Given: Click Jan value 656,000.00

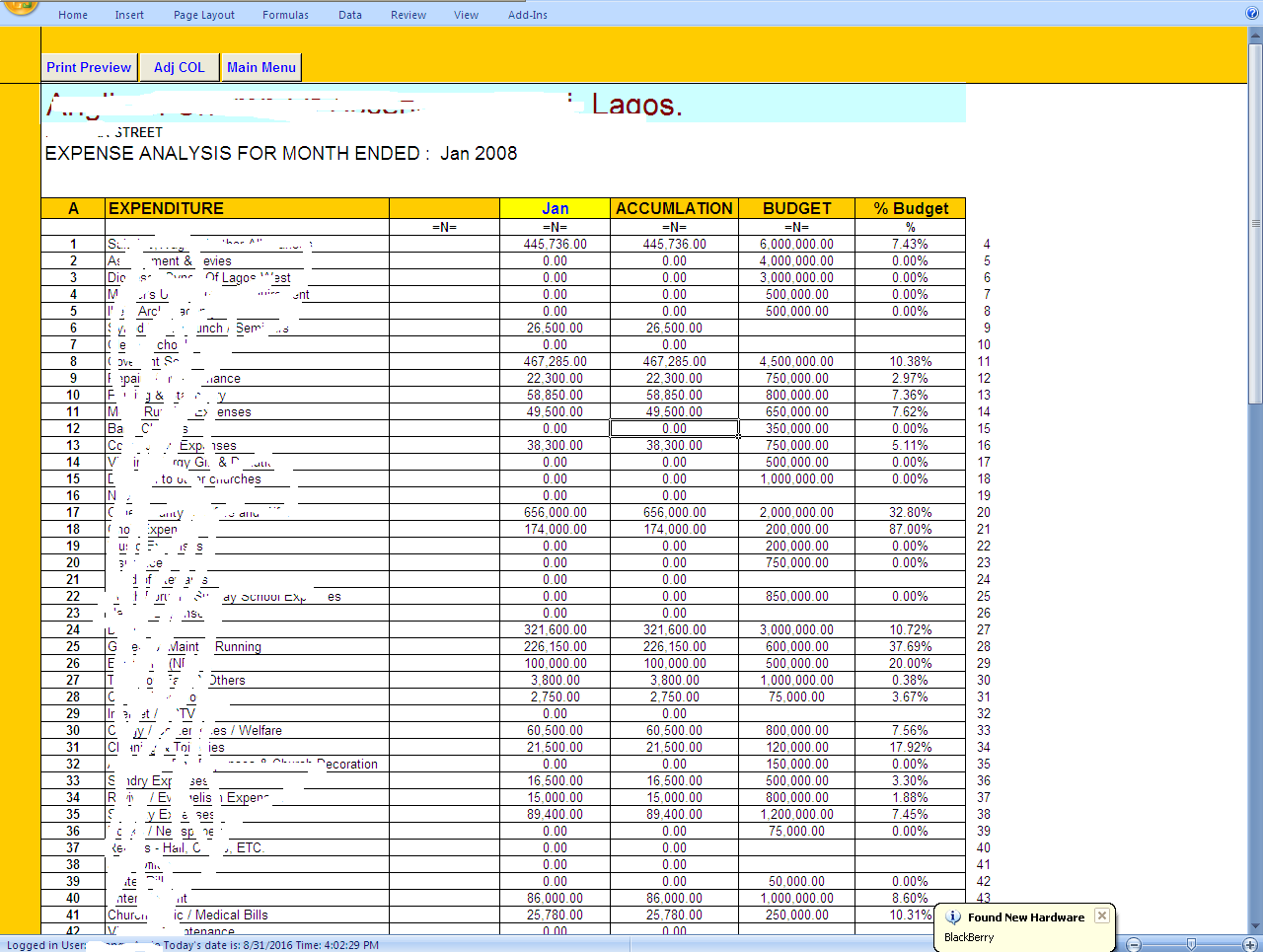Looking at the screenshot, I should (556, 512).
